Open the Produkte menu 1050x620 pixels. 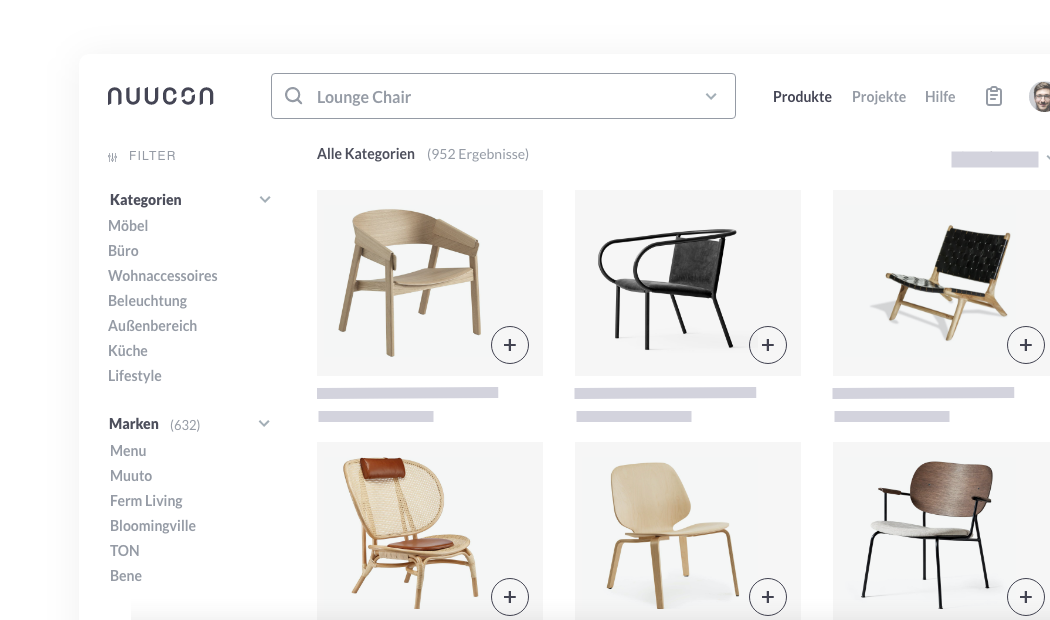click(802, 96)
